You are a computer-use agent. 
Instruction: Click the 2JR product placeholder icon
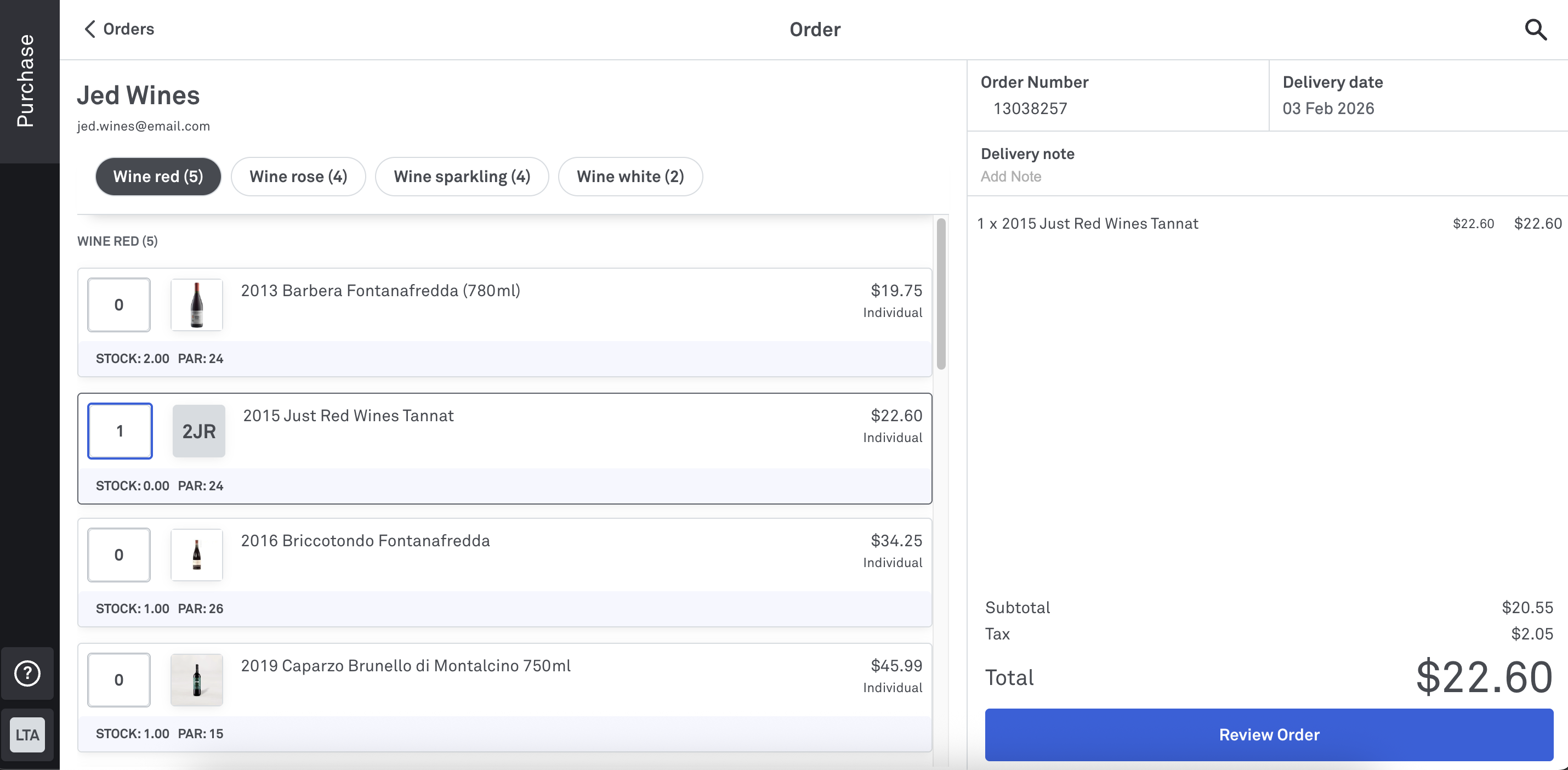point(198,431)
